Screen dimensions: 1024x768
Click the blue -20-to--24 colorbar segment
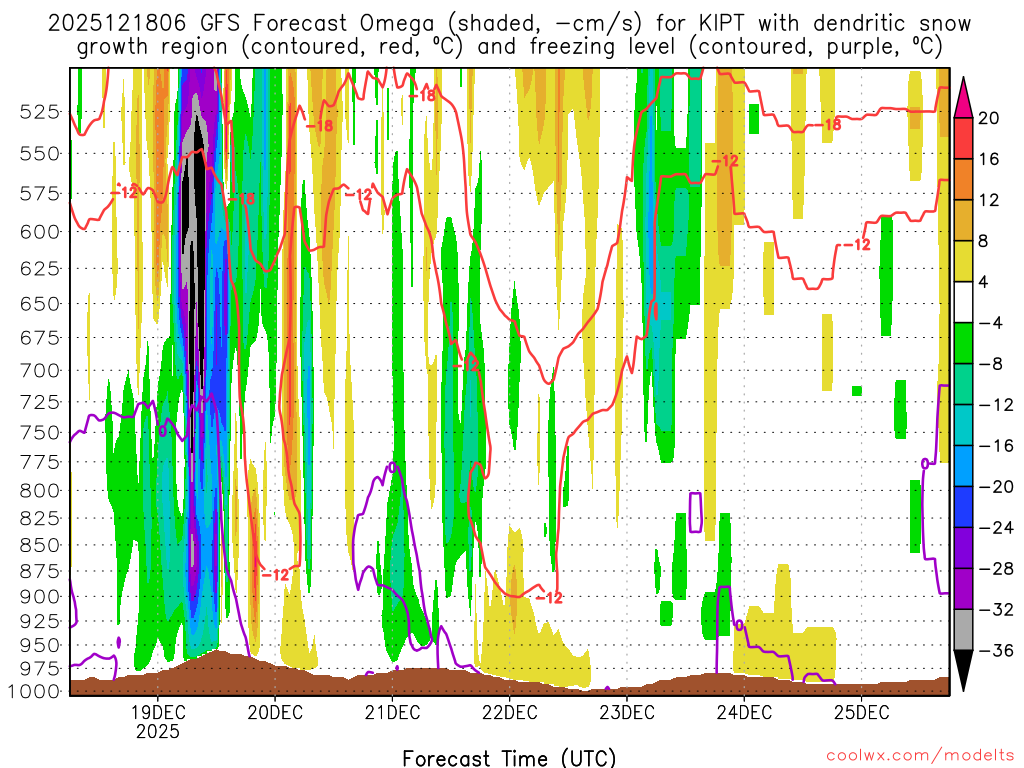963,507
